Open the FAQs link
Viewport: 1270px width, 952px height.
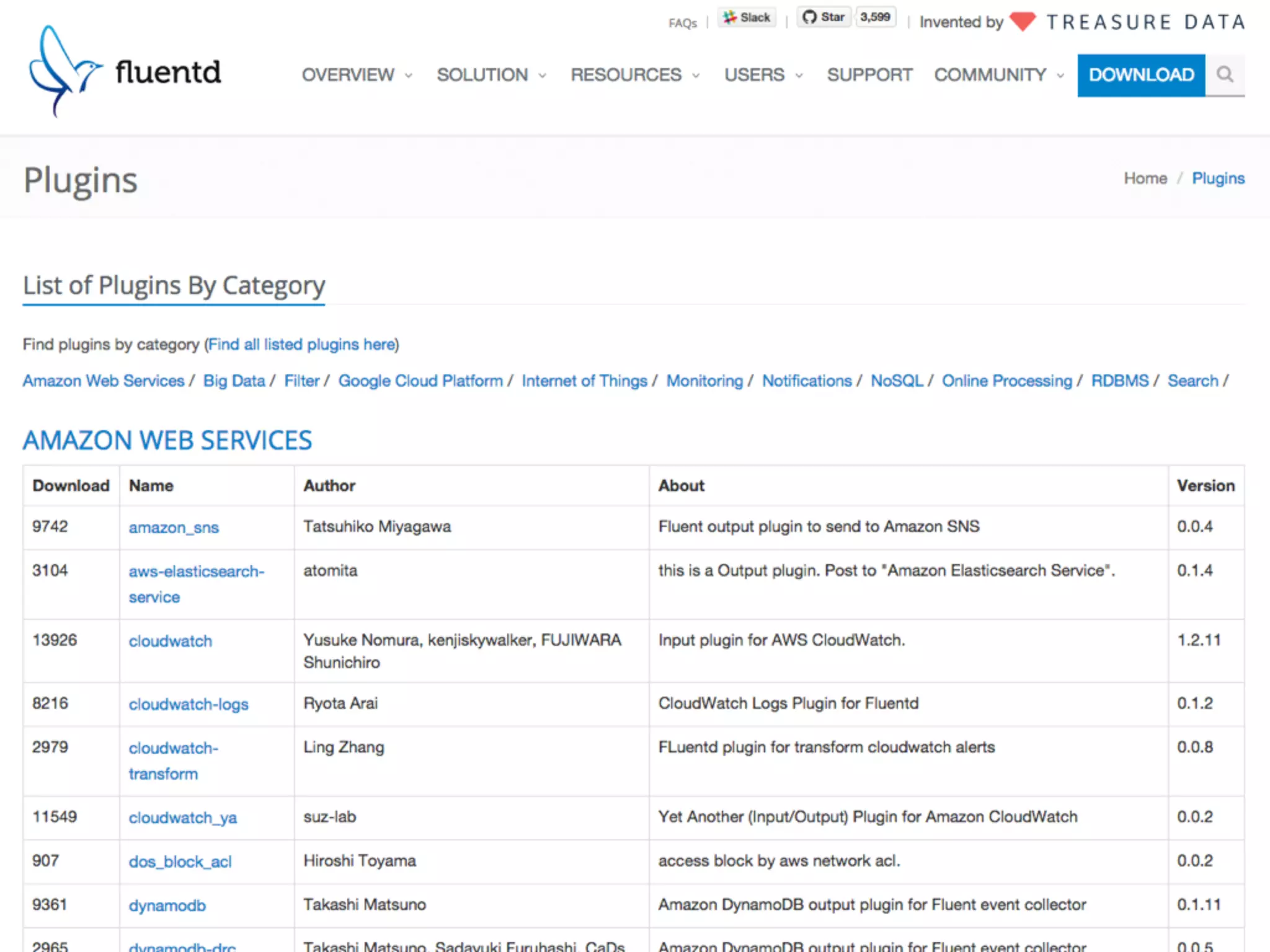682,24
